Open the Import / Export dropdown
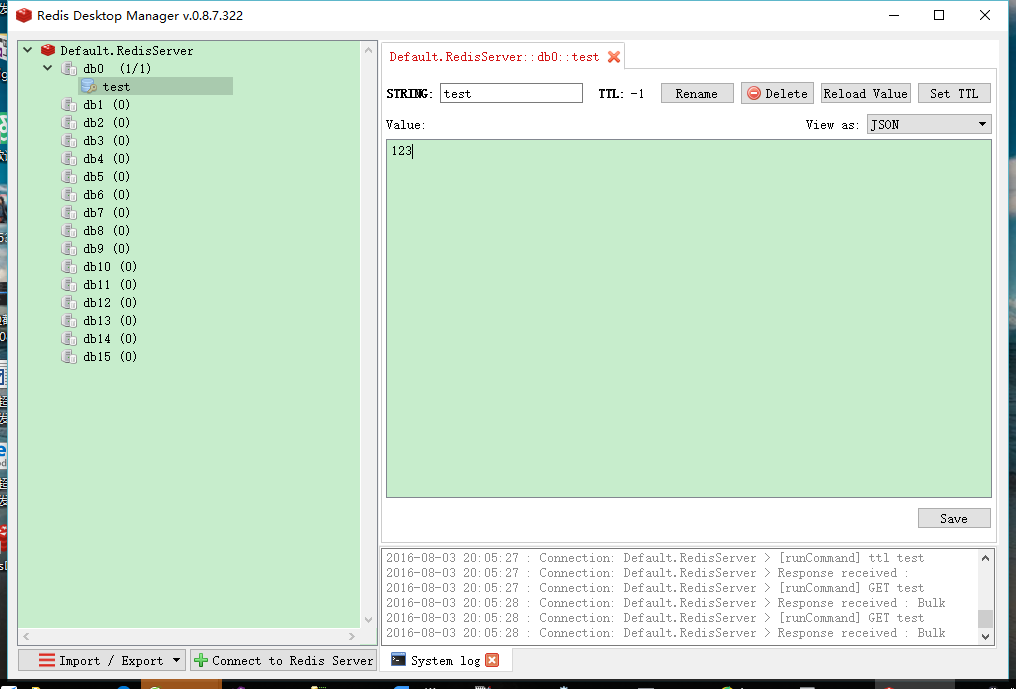The width and height of the screenshot is (1016, 689). 102,660
